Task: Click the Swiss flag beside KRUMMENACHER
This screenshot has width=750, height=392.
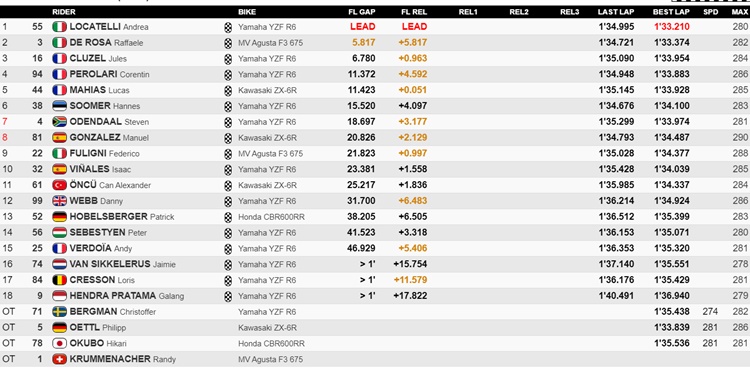Action: tap(59, 359)
